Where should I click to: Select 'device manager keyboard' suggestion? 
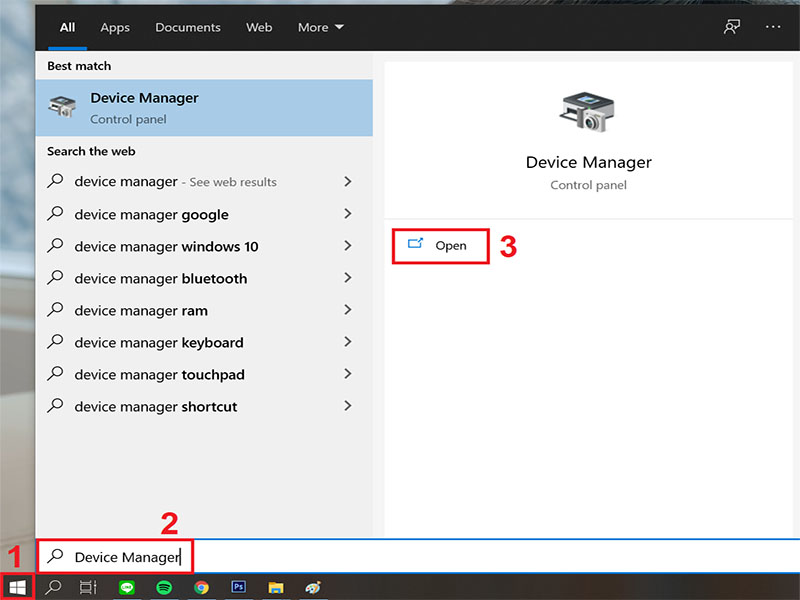tap(204, 342)
